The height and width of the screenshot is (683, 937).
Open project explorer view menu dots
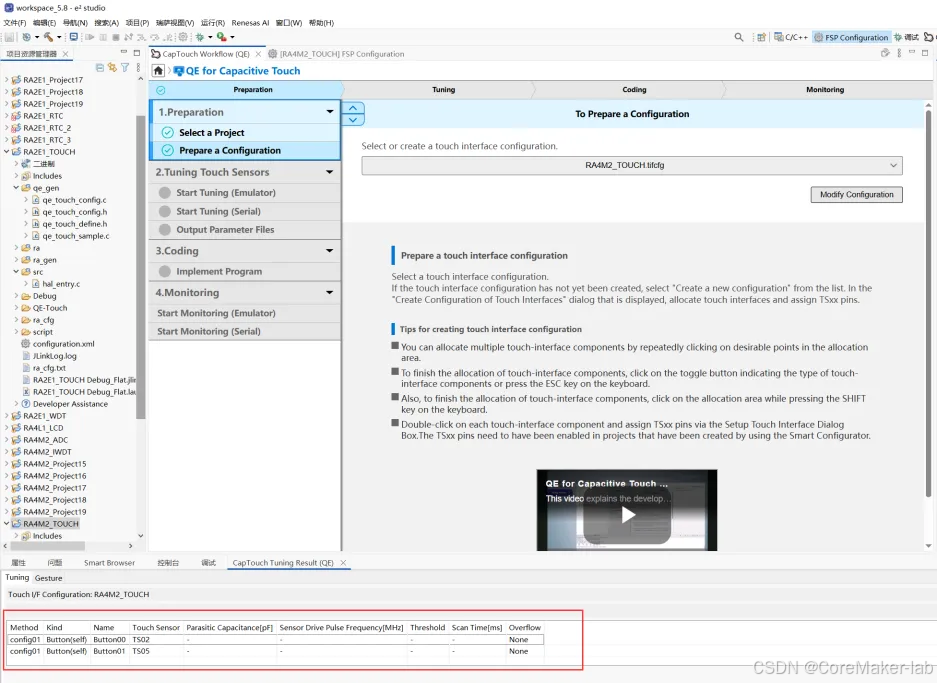pos(137,68)
